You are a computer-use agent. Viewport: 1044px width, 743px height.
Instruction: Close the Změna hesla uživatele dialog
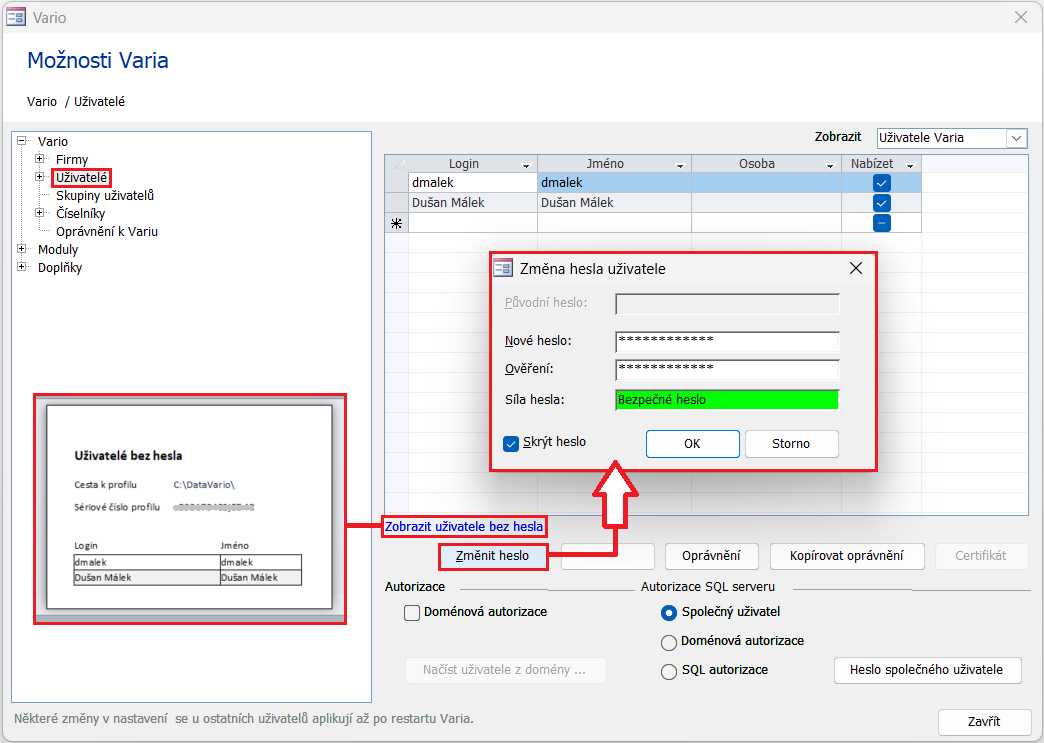click(855, 268)
